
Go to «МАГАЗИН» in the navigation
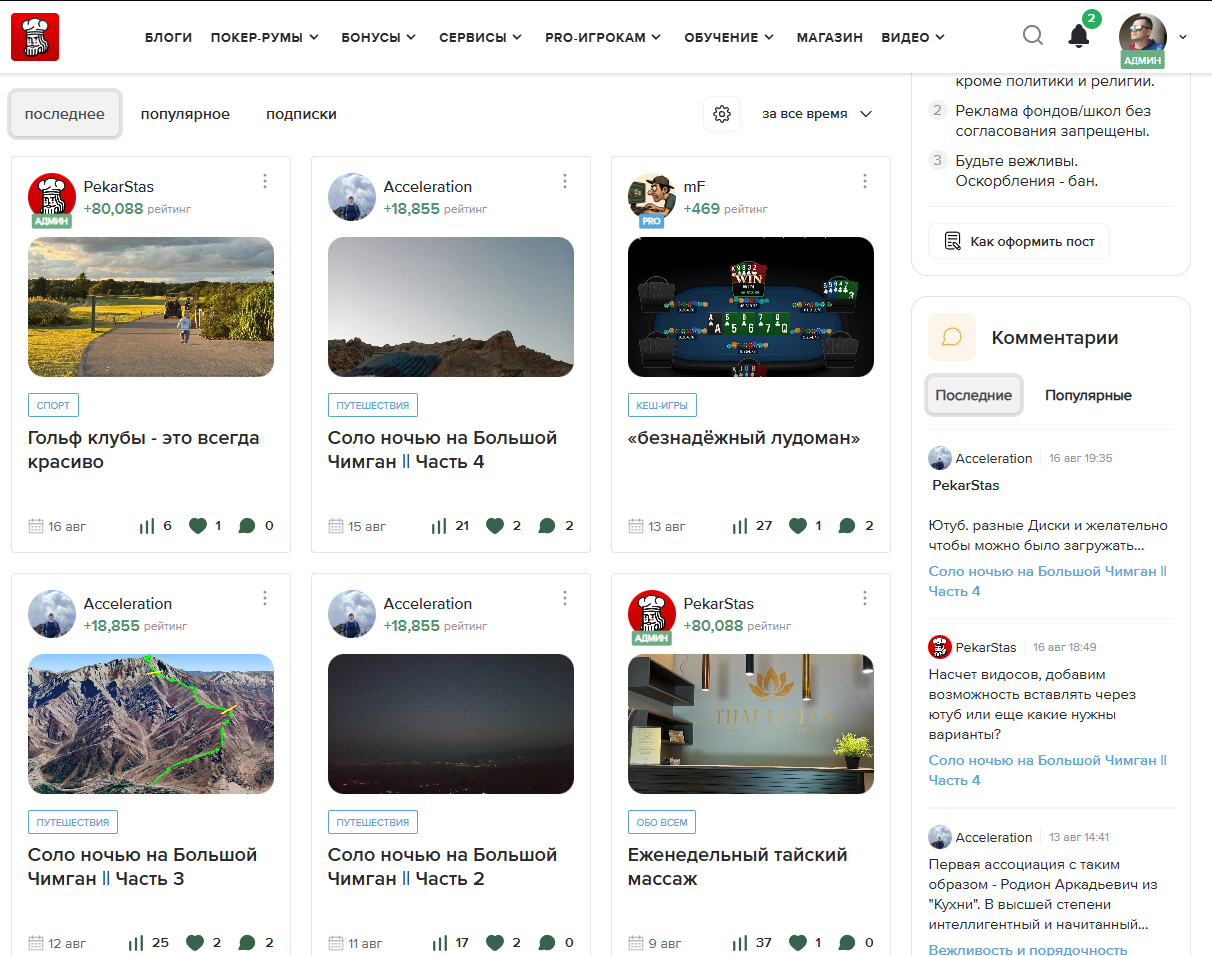click(x=829, y=37)
